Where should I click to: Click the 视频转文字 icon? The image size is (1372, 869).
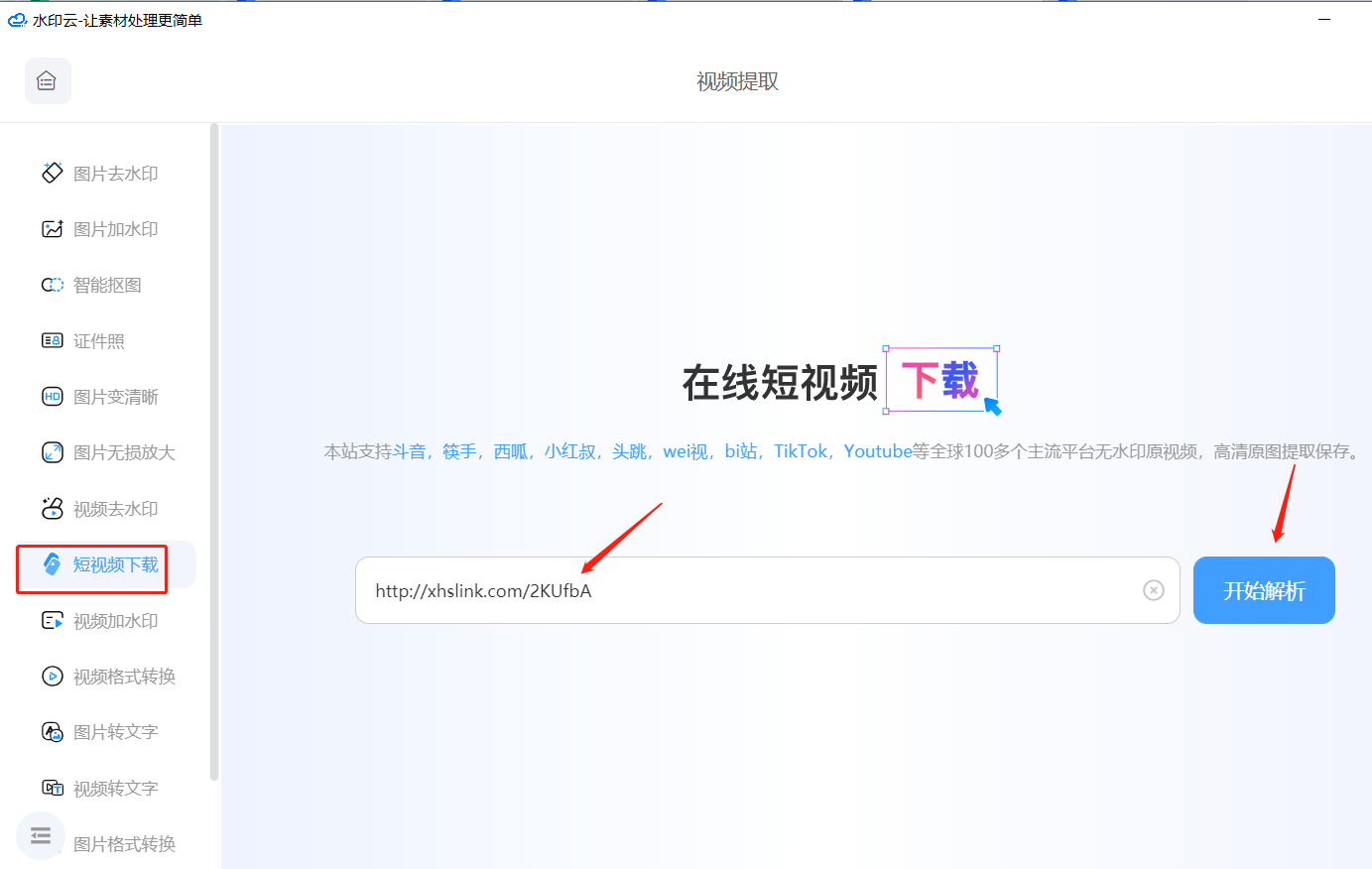pyautogui.click(x=53, y=788)
